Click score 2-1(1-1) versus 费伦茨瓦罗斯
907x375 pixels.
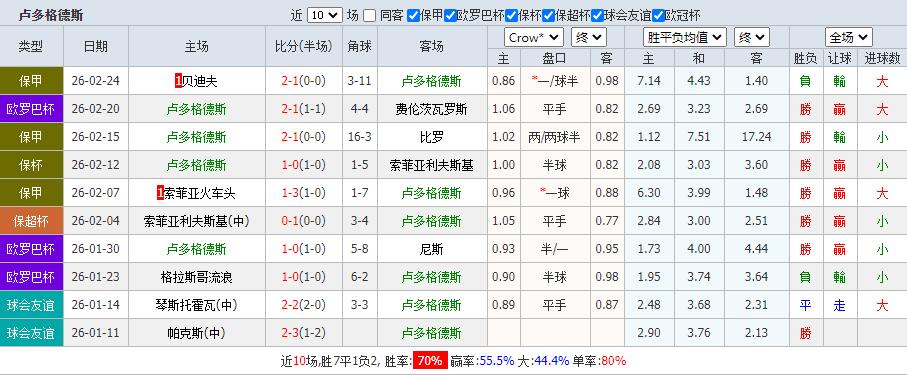click(x=304, y=109)
